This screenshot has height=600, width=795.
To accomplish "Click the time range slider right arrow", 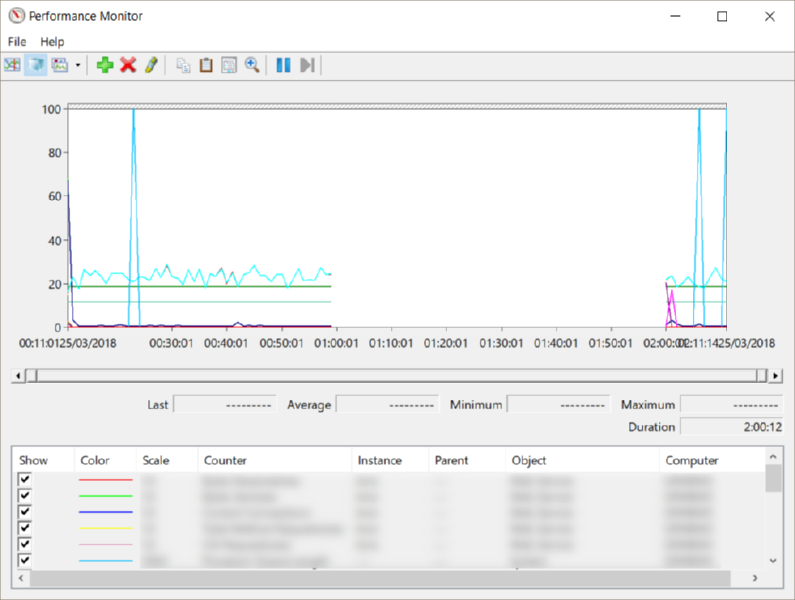I will 775,376.
